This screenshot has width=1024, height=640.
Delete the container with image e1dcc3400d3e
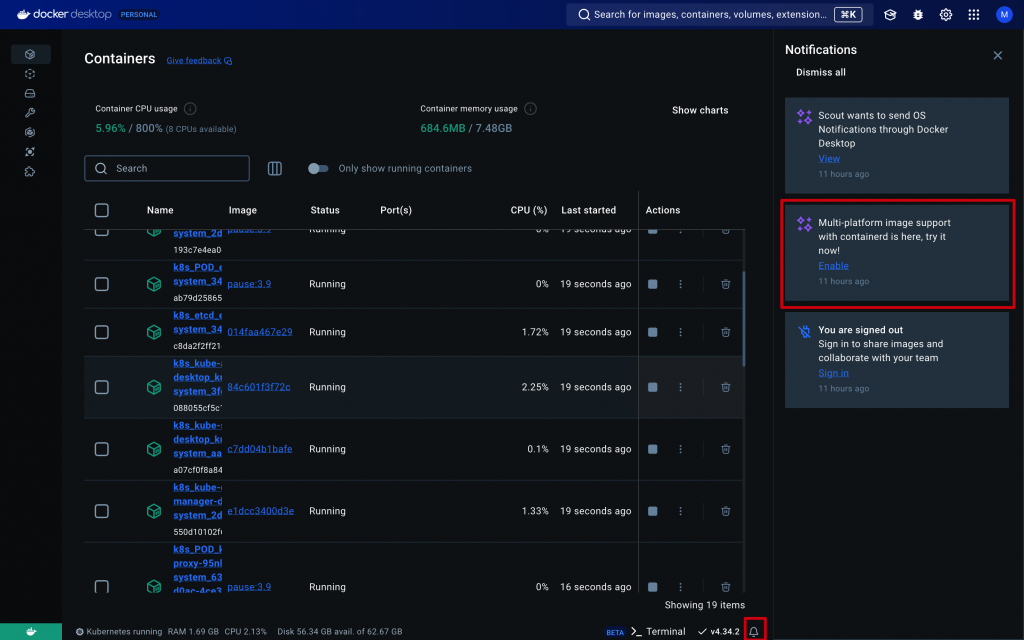tap(726, 511)
